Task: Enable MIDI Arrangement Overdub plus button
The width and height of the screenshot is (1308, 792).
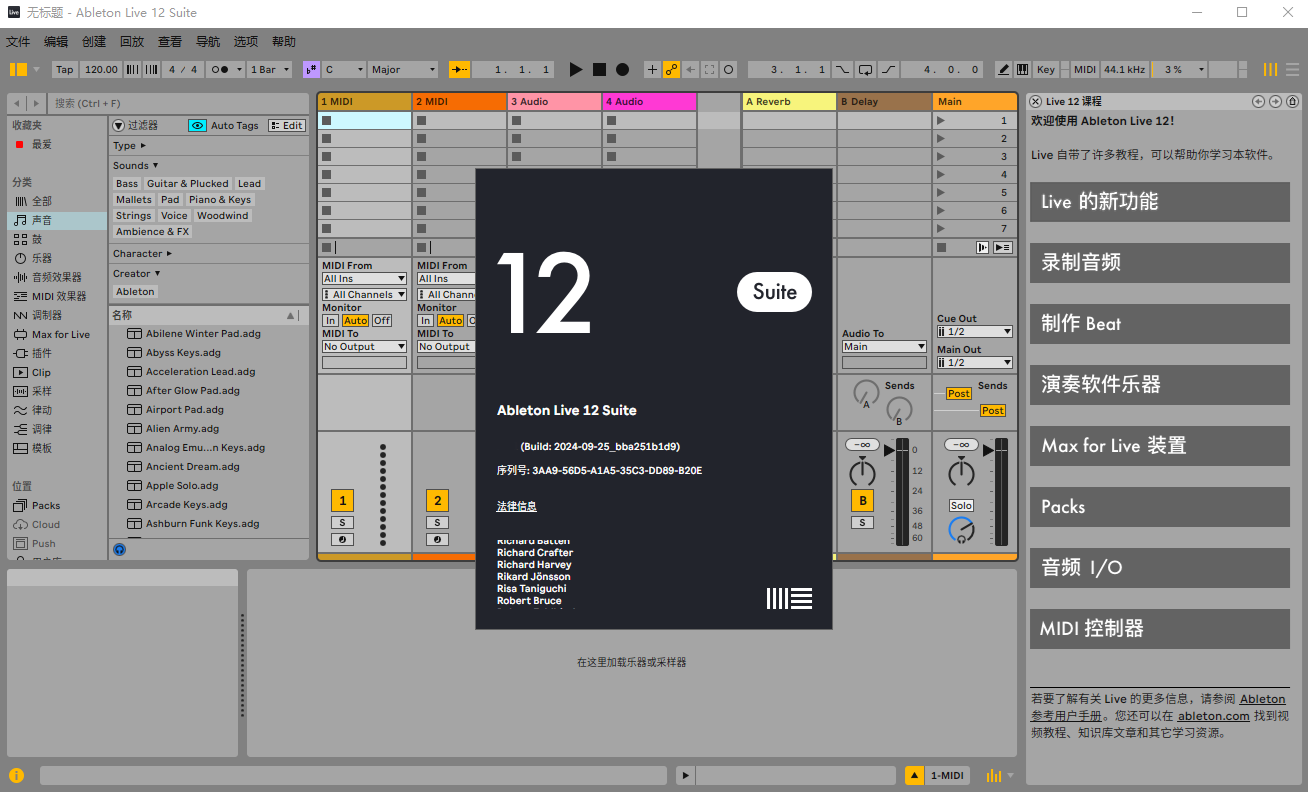Action: tap(652, 70)
